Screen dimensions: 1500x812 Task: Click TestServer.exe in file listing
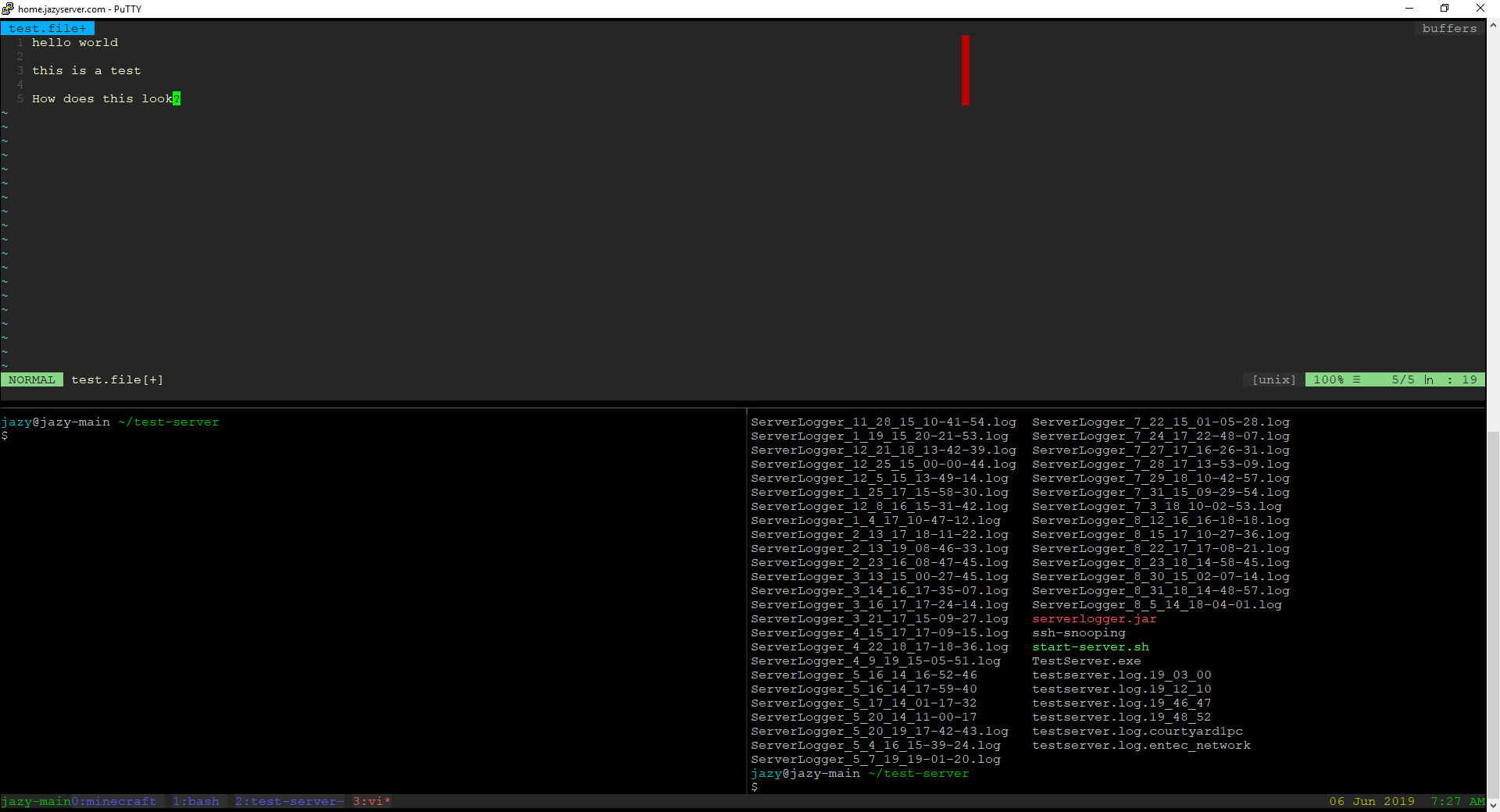(1087, 661)
